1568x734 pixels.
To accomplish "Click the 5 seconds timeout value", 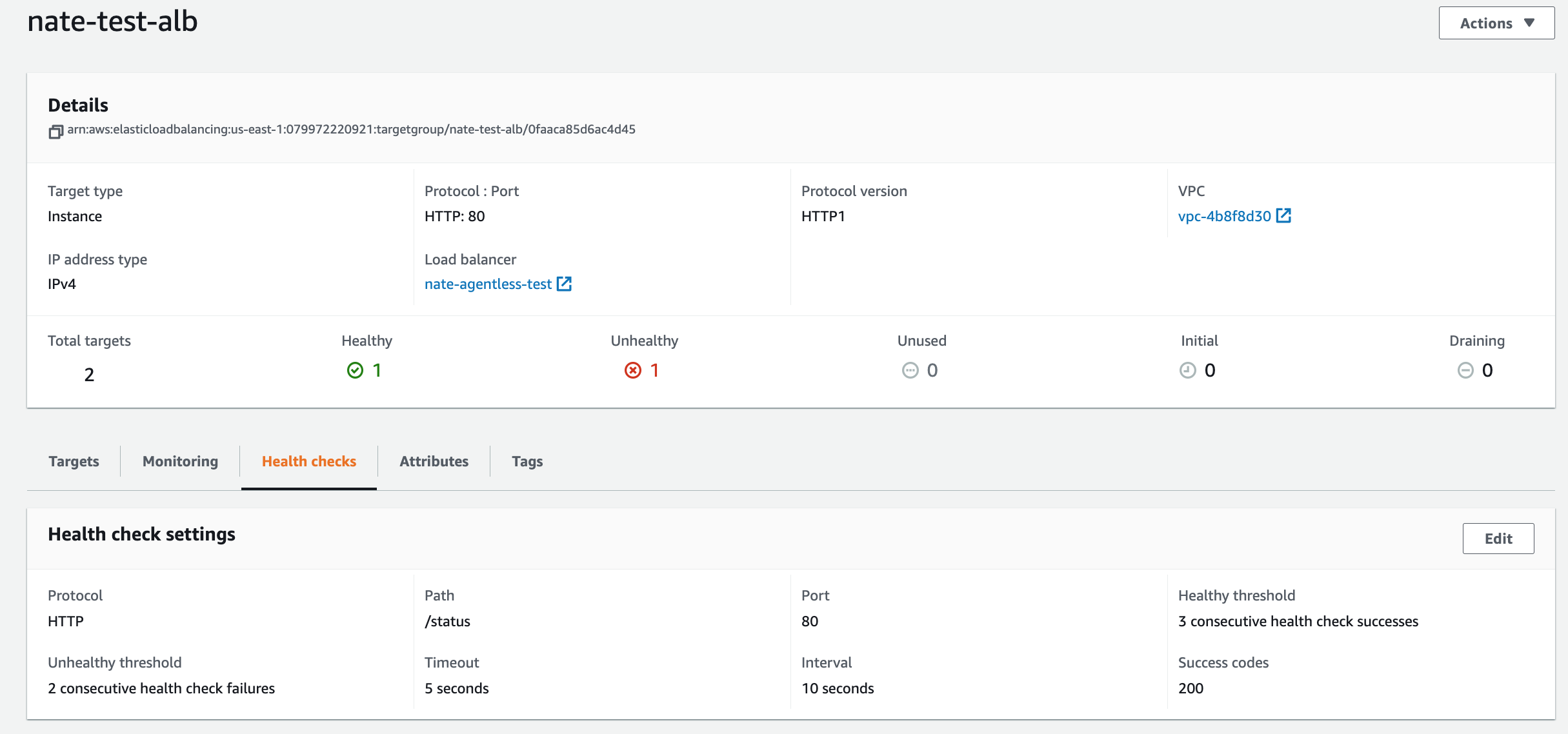I will click(457, 688).
